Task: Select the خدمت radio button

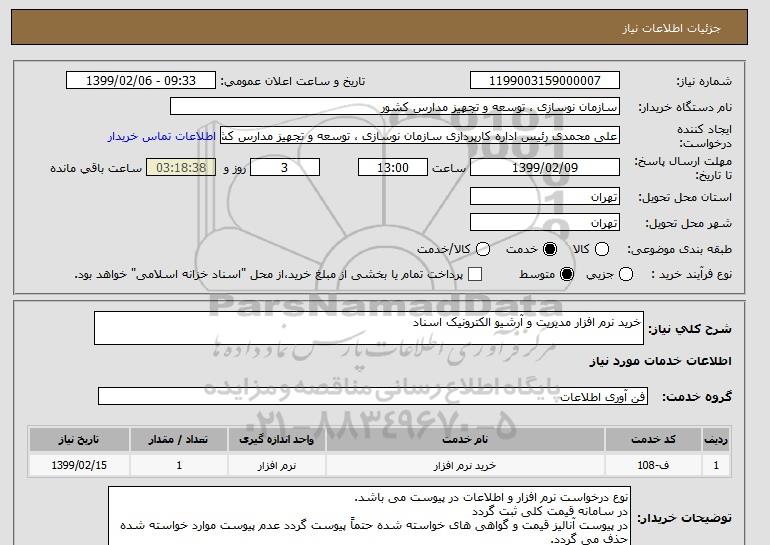Action: point(550,249)
